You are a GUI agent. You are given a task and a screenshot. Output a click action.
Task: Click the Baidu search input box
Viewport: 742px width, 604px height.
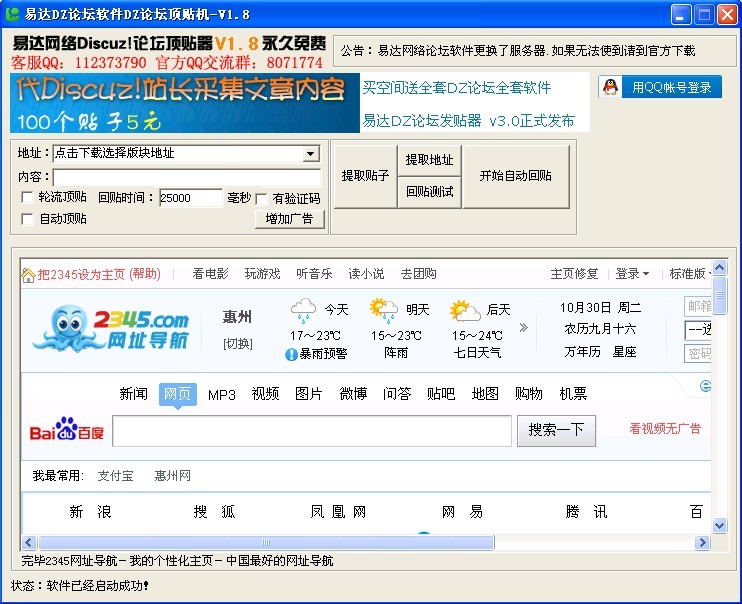312,431
